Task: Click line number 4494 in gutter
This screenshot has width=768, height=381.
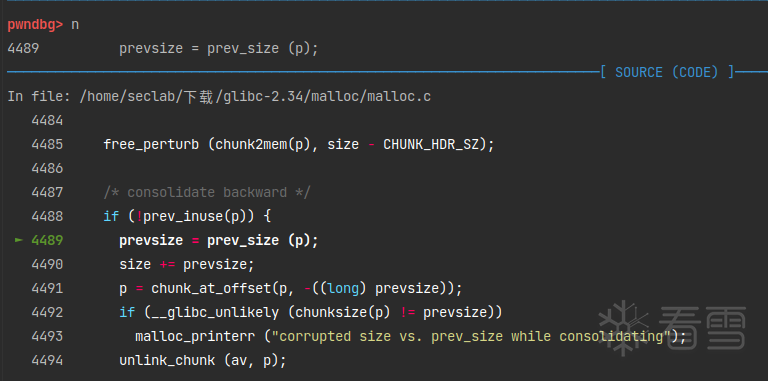Action: pyautogui.click(x=47, y=360)
